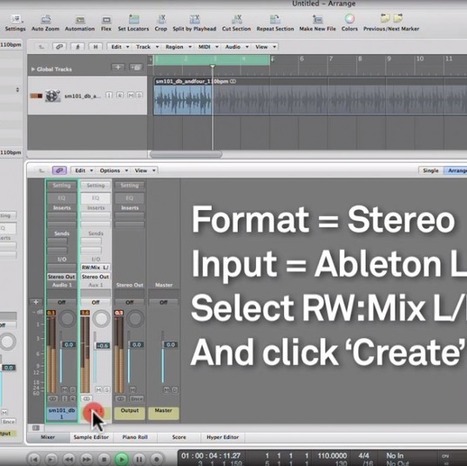Mute the sm101_db_a track in header
This screenshot has width=467, height=466.
130,95
